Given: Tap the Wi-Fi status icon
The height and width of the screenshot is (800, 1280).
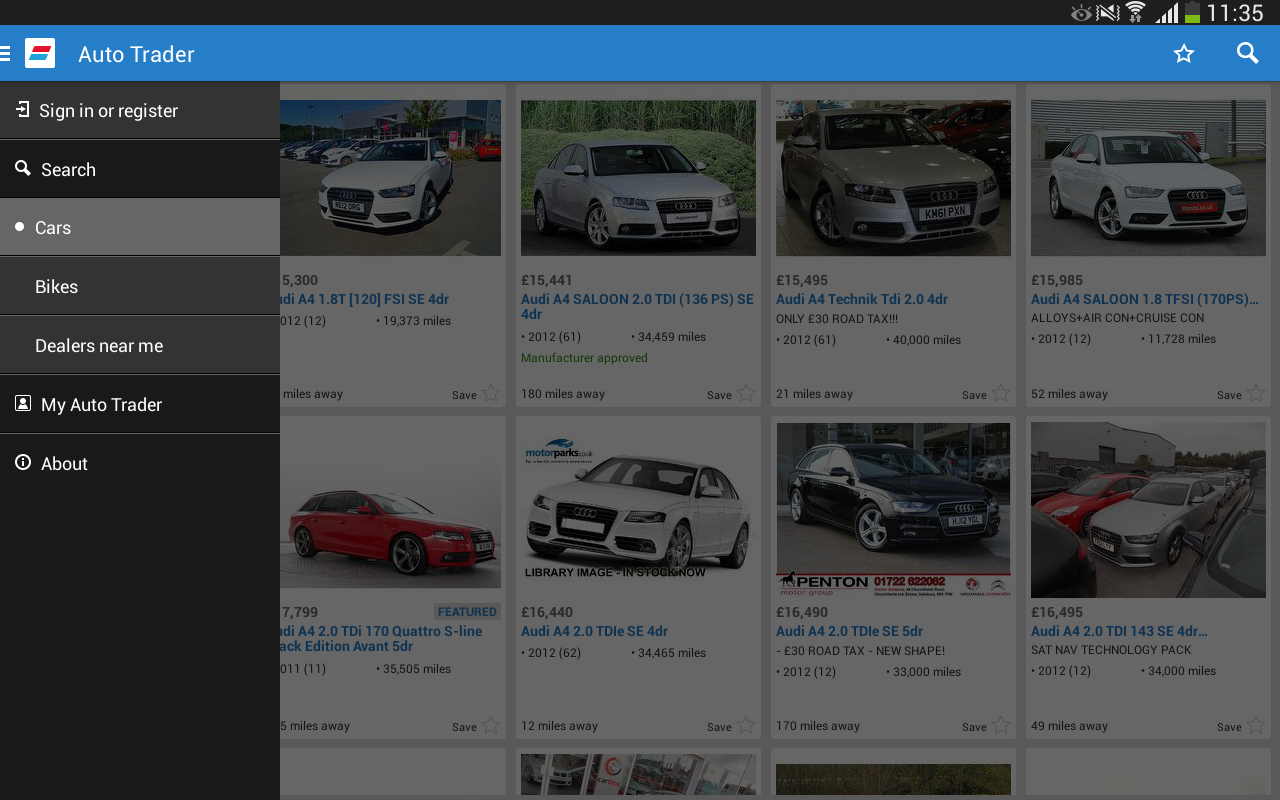Looking at the screenshot, I should click(1135, 12).
